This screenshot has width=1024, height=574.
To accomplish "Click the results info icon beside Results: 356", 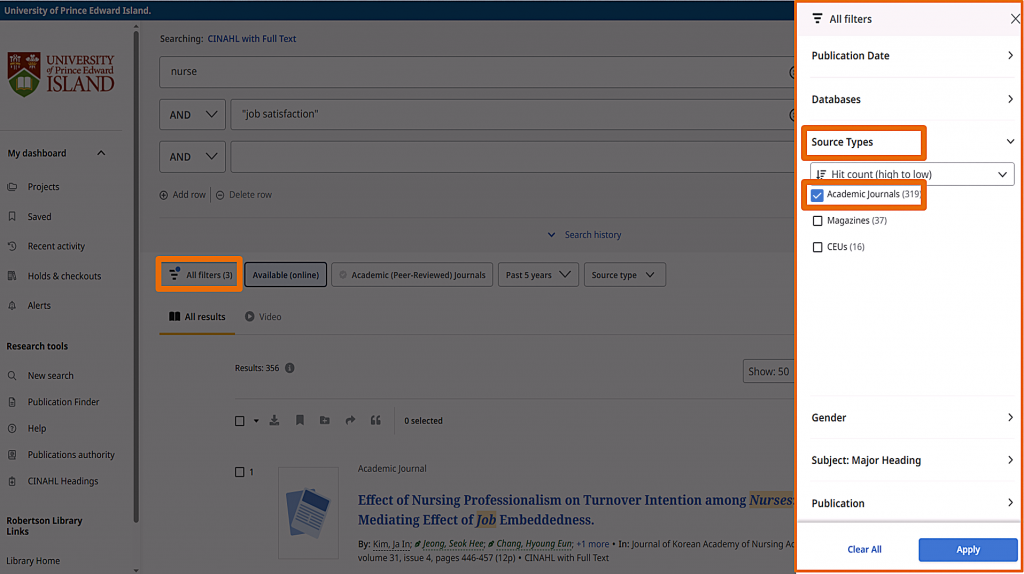I will pos(290,368).
